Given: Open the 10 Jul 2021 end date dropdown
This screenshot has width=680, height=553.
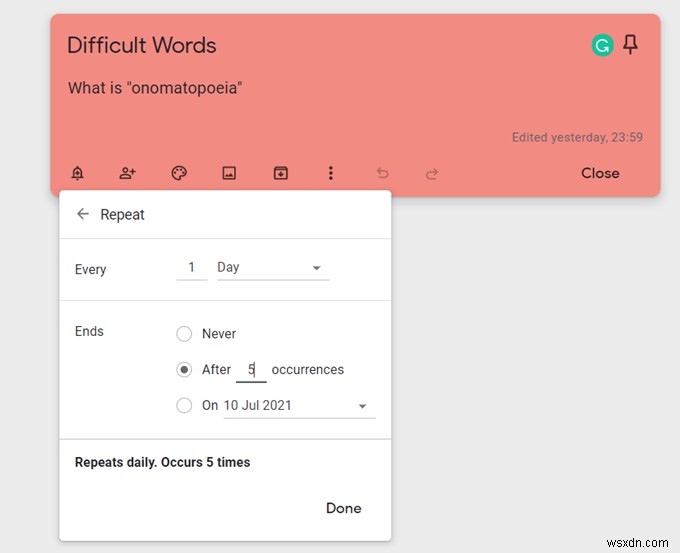Looking at the screenshot, I should [x=299, y=406].
